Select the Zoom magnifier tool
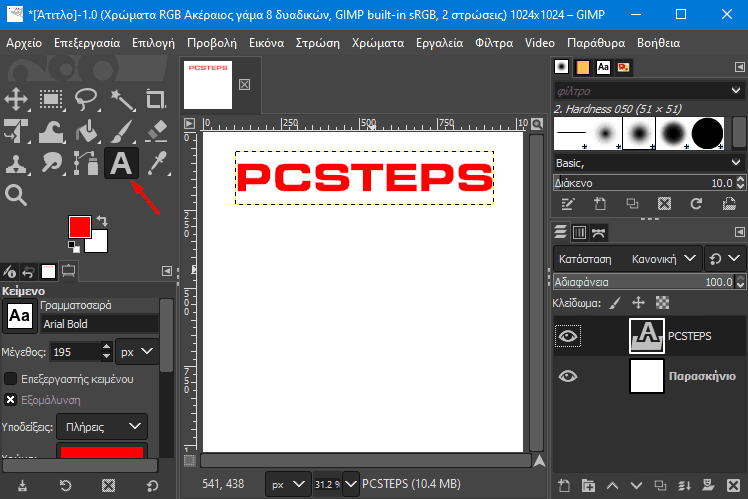 (x=16, y=195)
